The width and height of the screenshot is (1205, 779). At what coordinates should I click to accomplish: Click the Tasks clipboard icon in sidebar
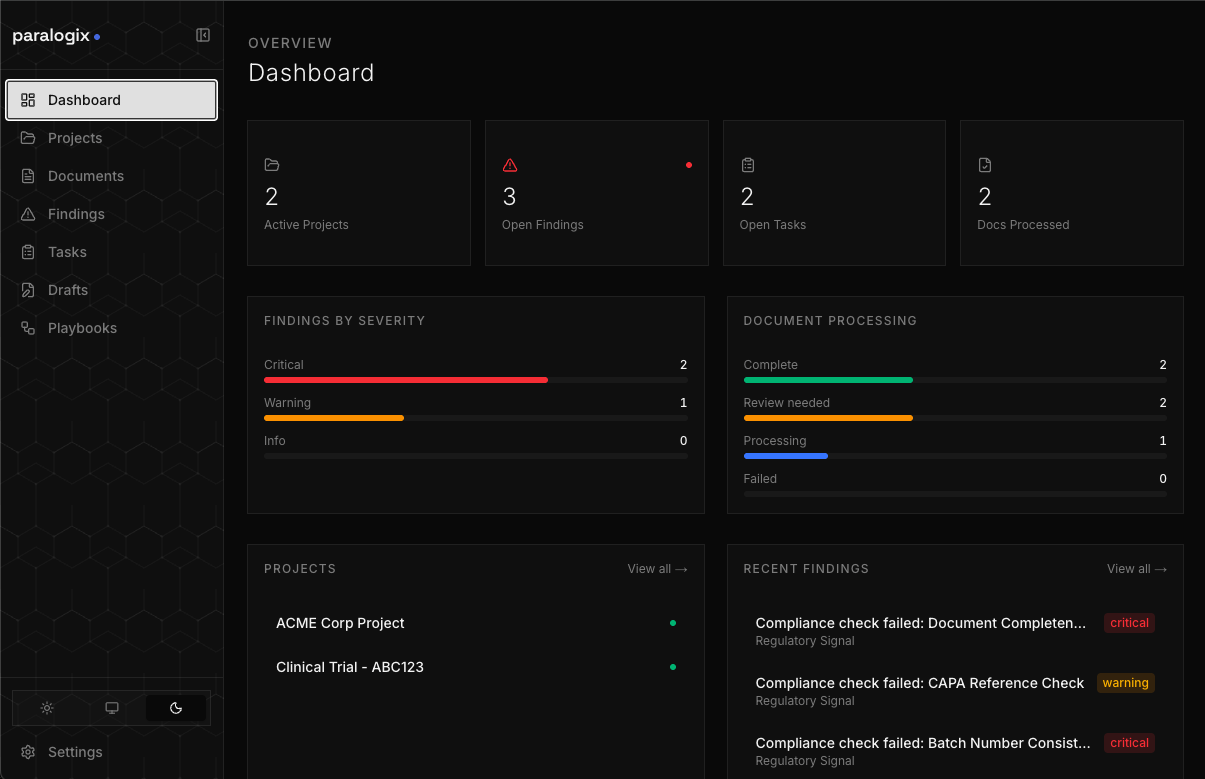28,252
